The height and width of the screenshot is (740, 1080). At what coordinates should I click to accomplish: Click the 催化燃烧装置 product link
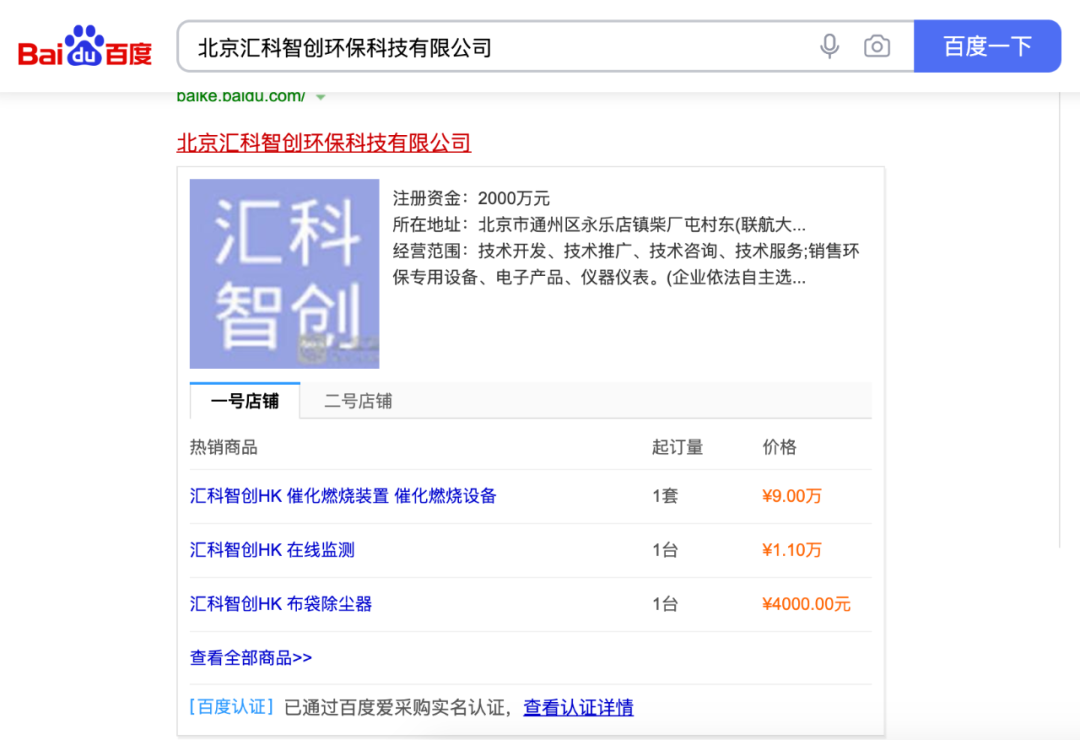[344, 495]
